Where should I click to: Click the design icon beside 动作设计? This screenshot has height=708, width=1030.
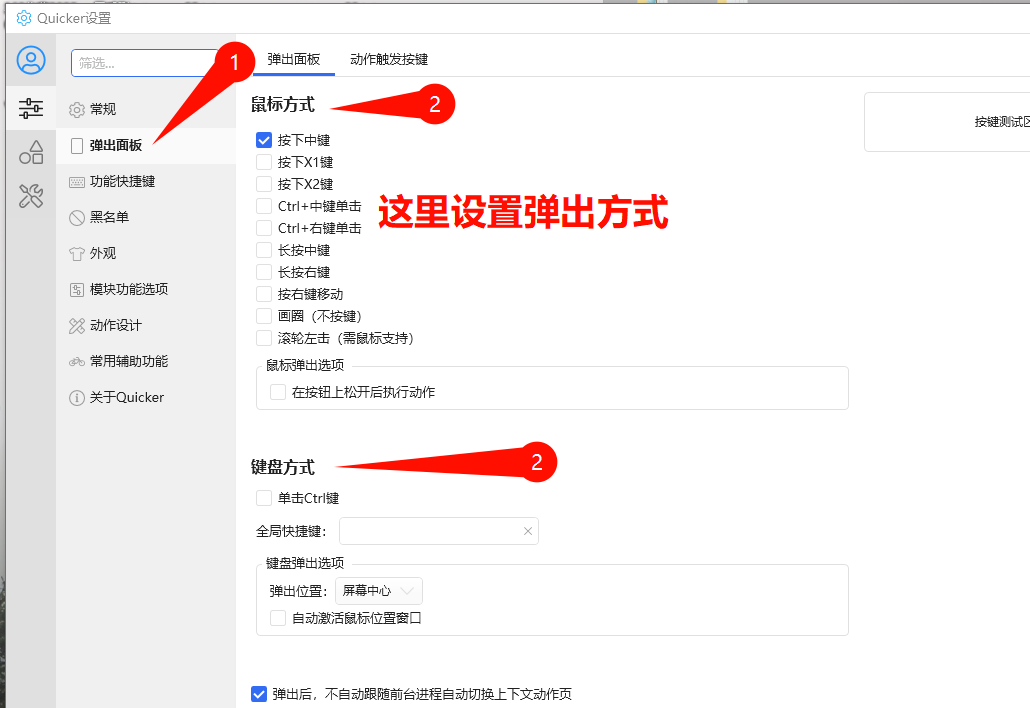coord(77,326)
